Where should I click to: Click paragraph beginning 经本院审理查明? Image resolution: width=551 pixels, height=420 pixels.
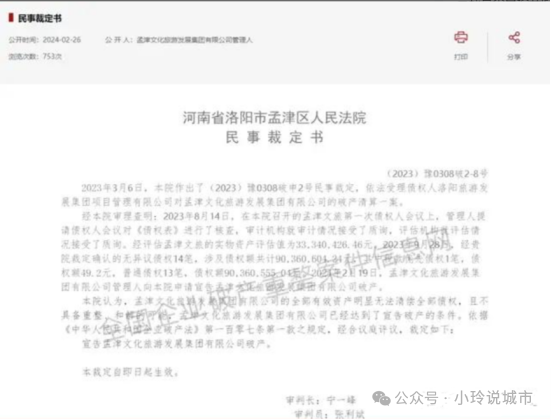point(274,252)
